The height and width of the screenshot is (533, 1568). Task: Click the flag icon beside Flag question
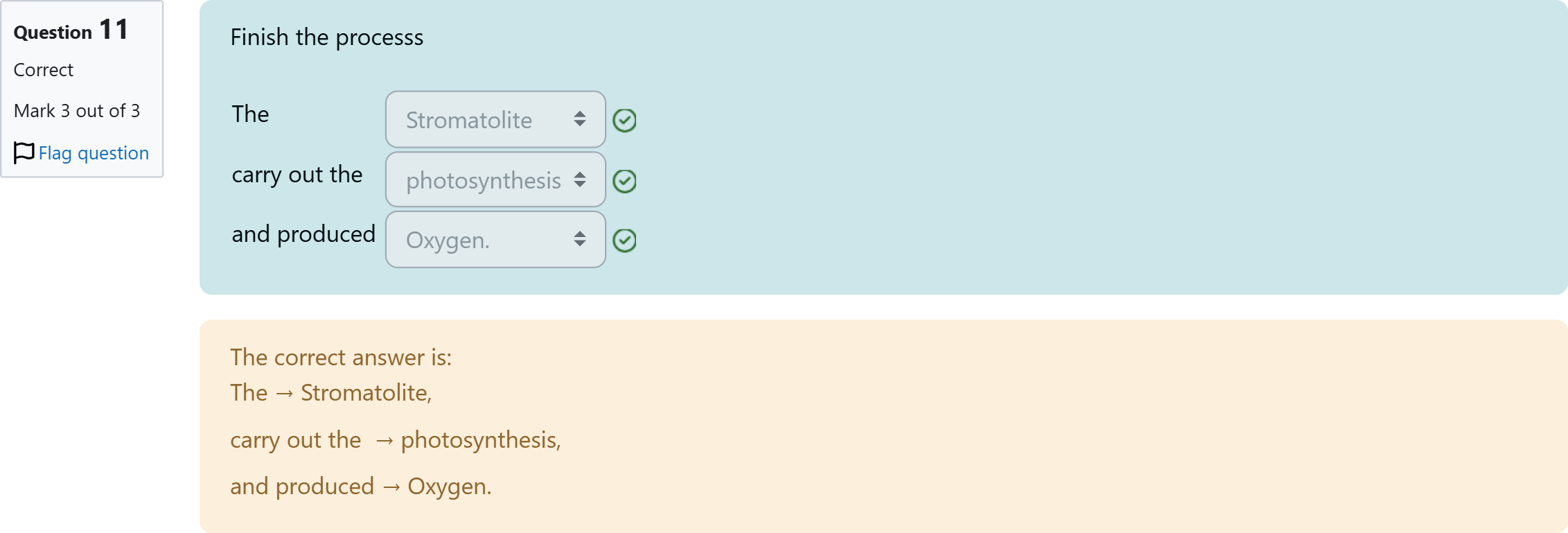[x=24, y=152]
